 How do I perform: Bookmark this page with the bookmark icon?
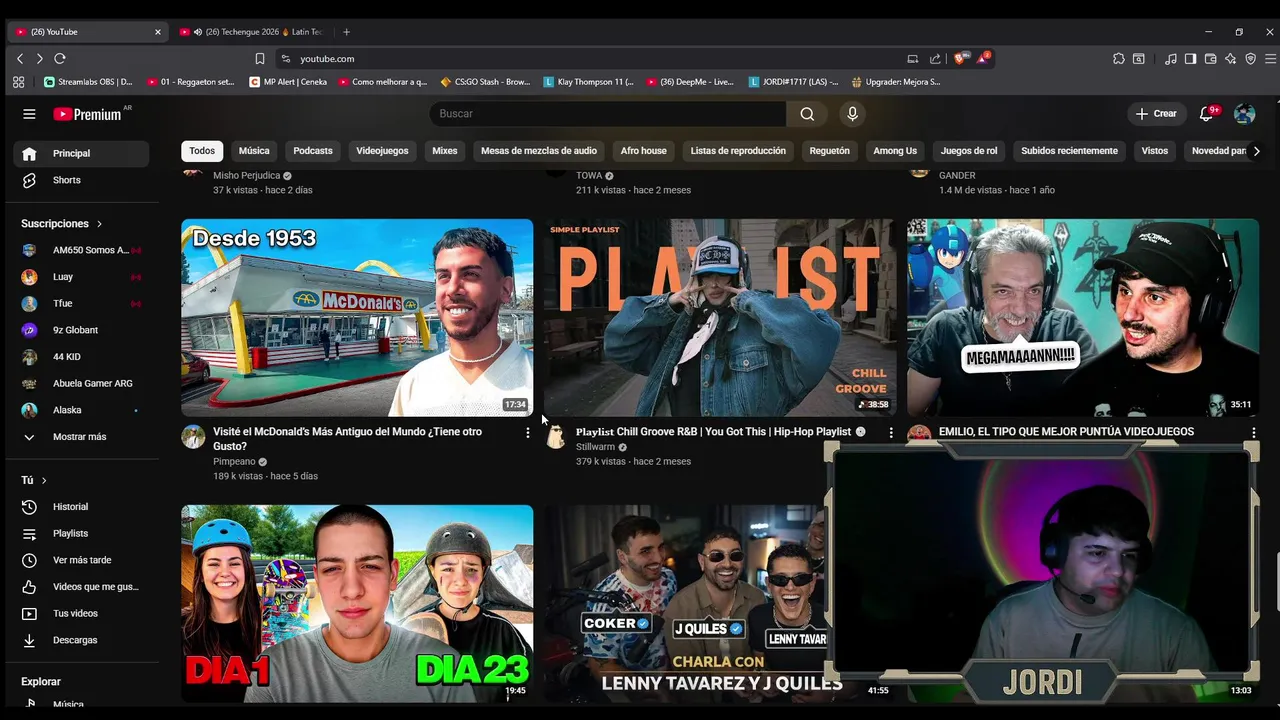[x=260, y=59]
